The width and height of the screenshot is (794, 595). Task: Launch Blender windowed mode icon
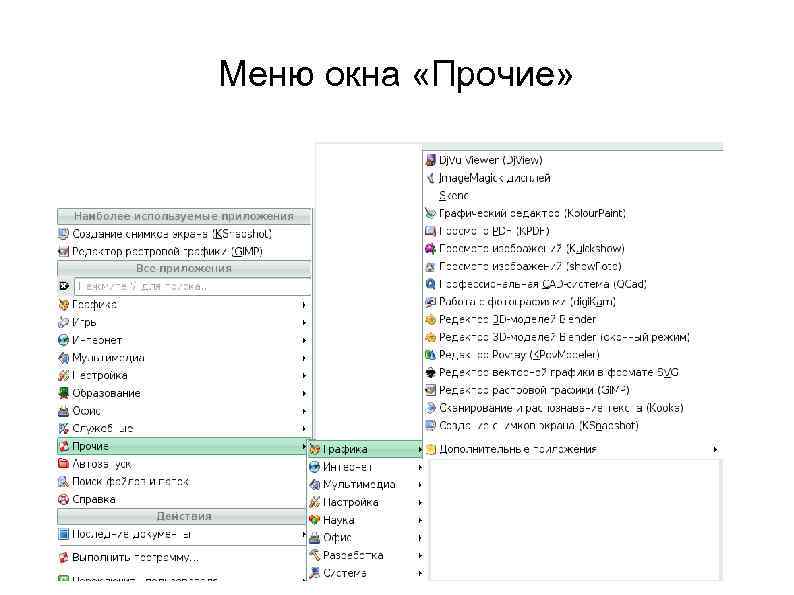point(430,338)
